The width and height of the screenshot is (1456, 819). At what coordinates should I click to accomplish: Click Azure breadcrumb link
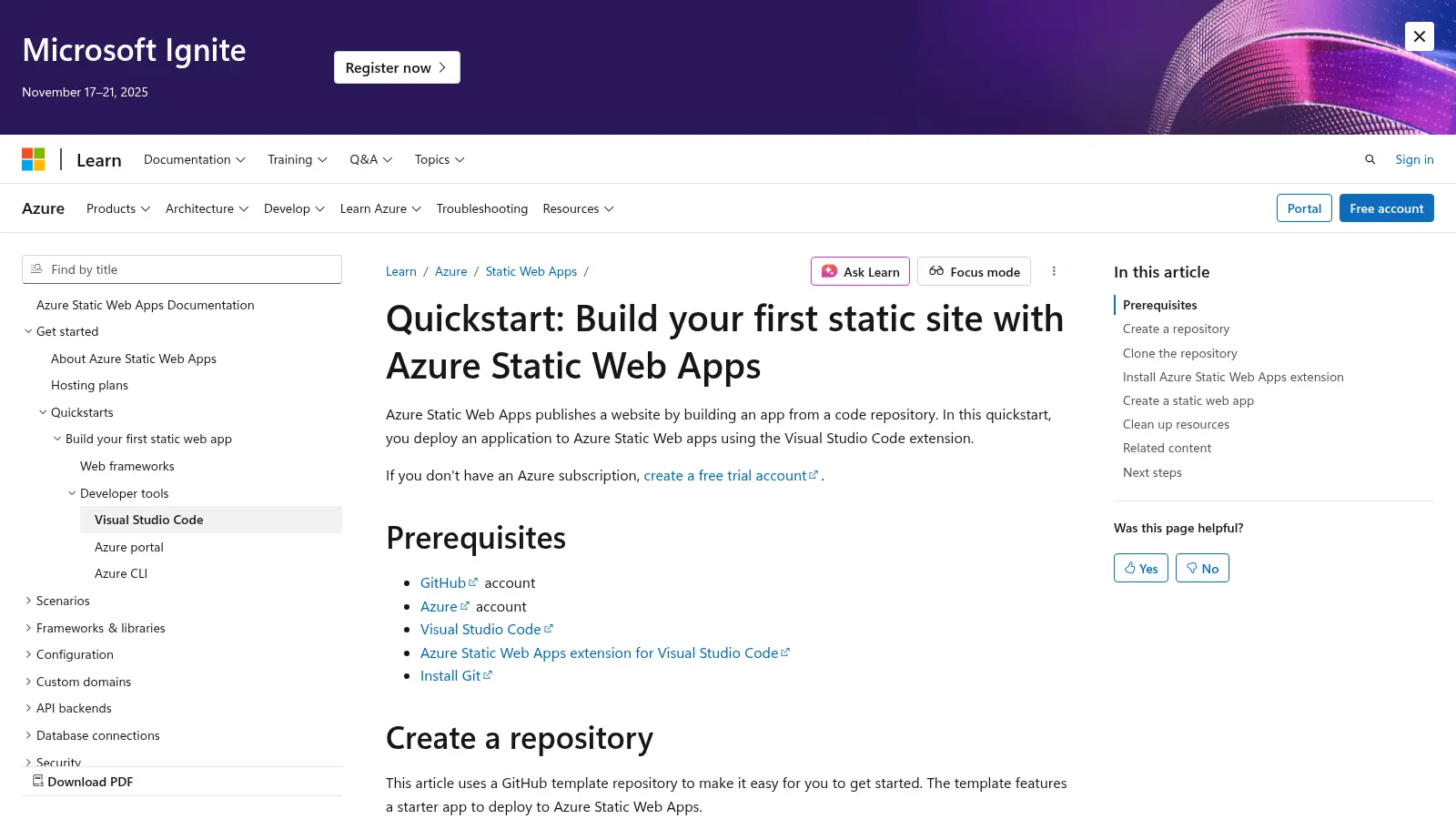(451, 271)
